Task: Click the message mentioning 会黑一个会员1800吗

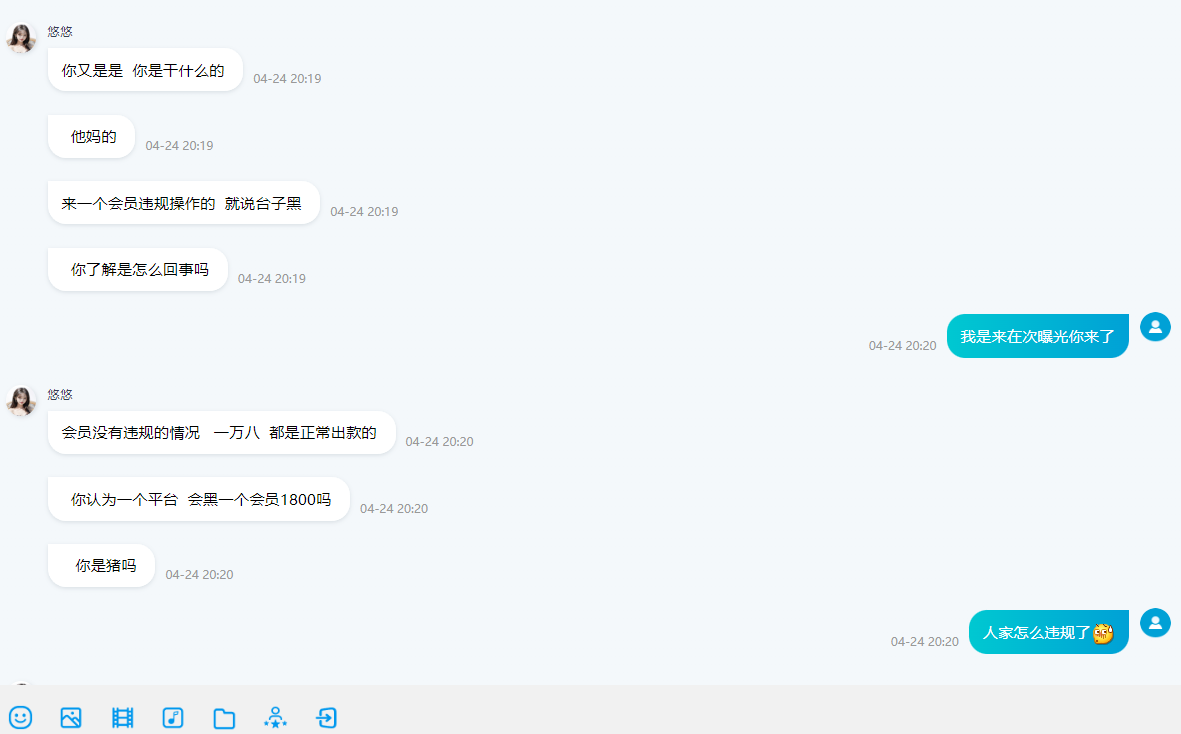Action: [x=199, y=500]
